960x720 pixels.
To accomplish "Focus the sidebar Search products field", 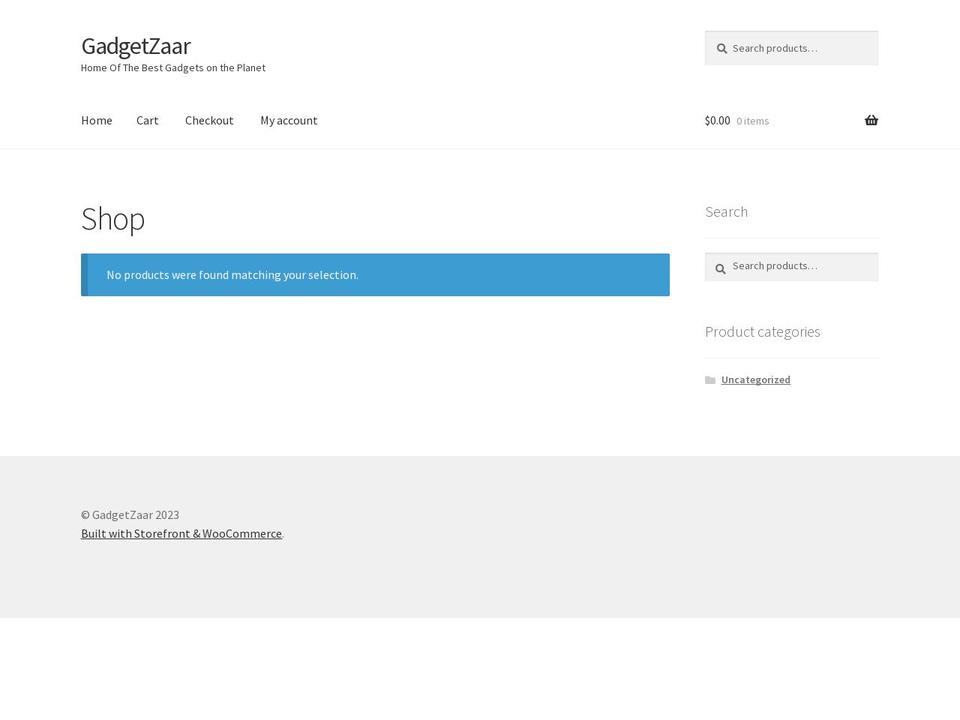I will point(791,267).
